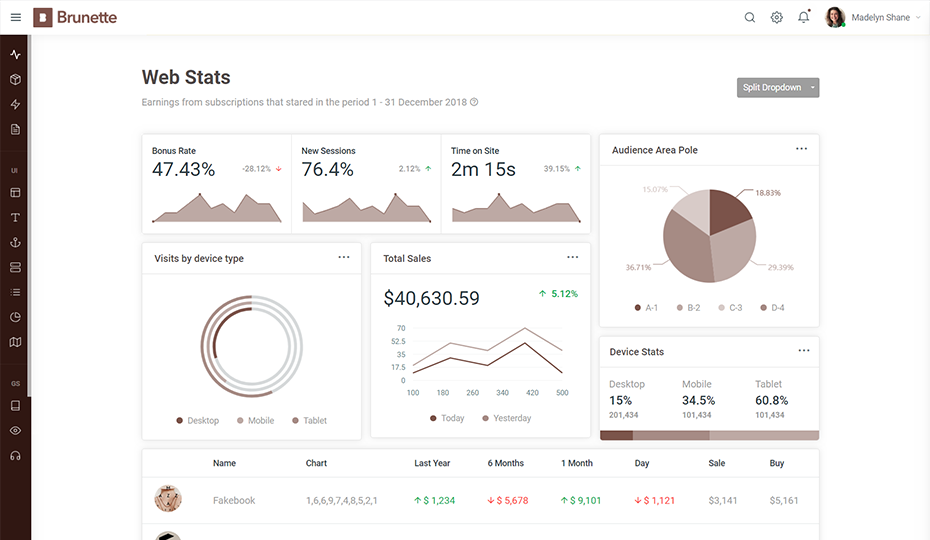Click the $ 1,234 Last Year value

(x=434, y=500)
